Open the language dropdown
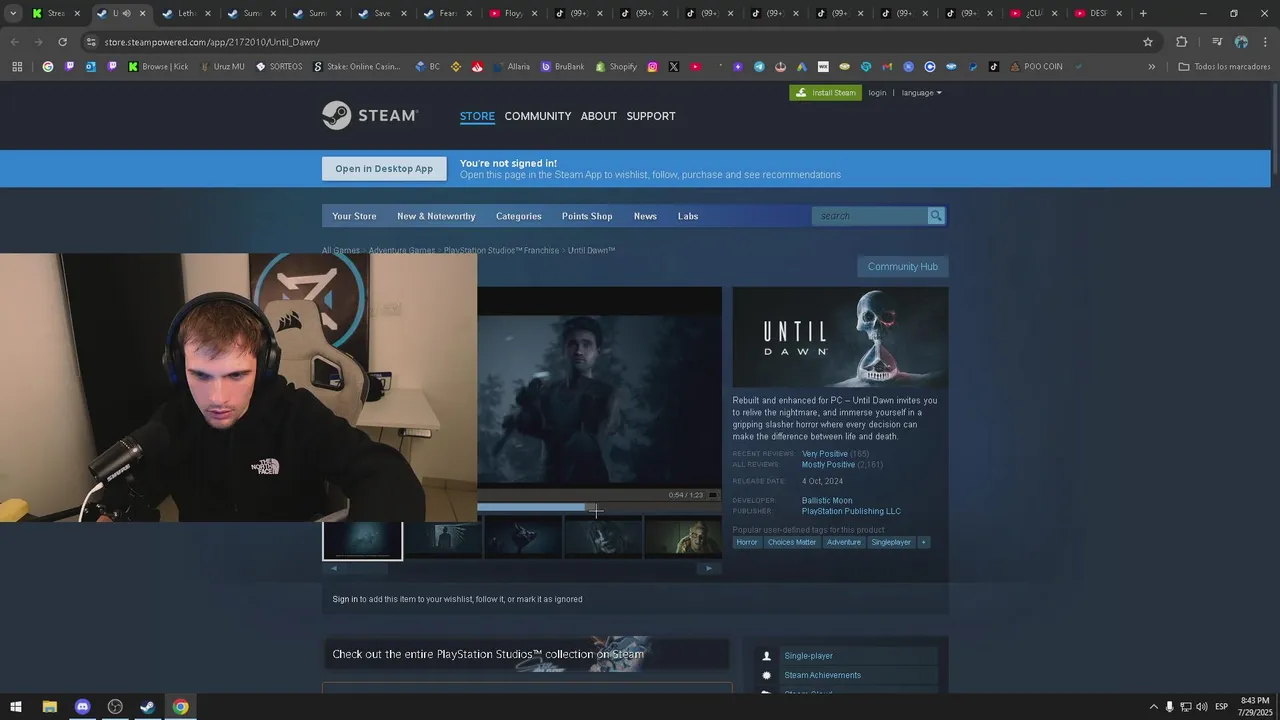1280x720 pixels. click(921, 93)
